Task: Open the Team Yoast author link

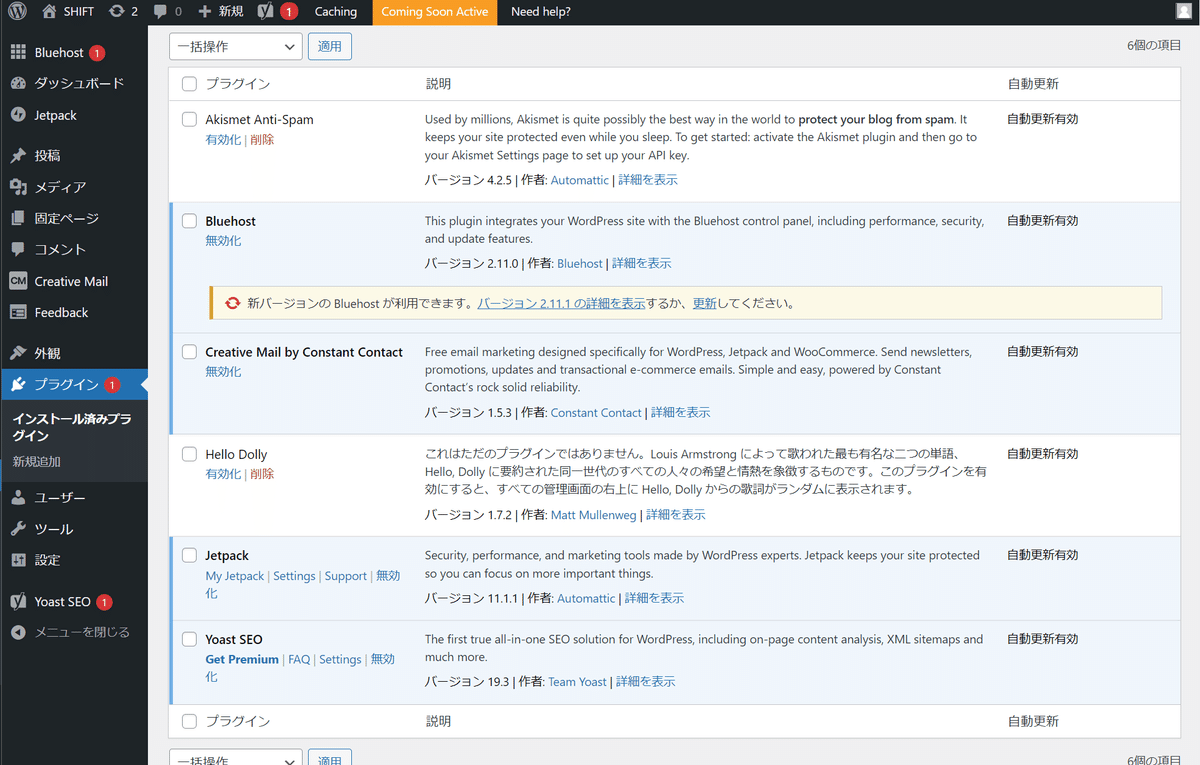Action: tap(577, 682)
